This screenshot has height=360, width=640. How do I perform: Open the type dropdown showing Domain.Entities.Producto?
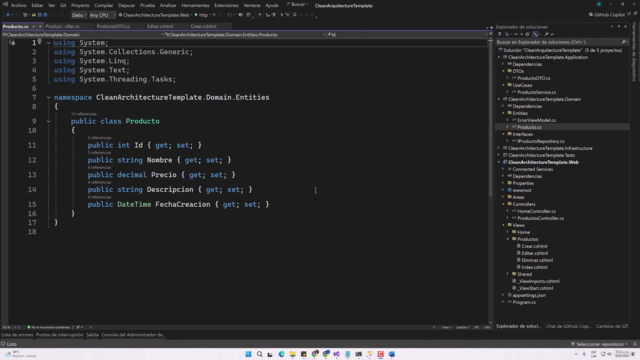pos(245,35)
